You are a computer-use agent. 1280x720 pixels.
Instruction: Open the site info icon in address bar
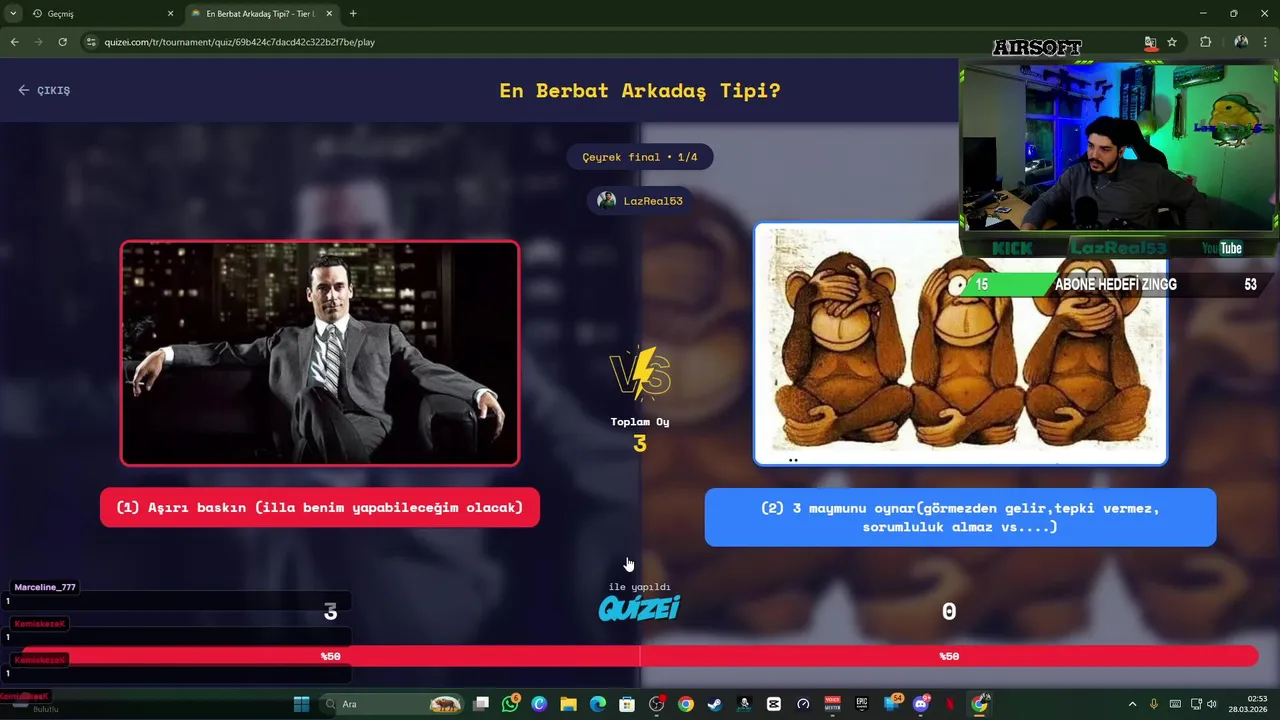pyautogui.click(x=91, y=42)
